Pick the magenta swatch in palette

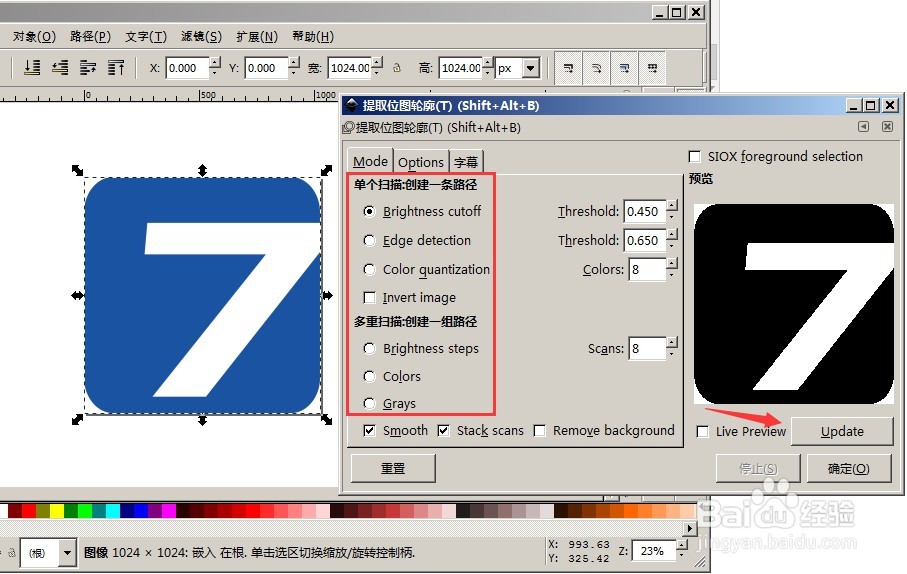click(169, 510)
